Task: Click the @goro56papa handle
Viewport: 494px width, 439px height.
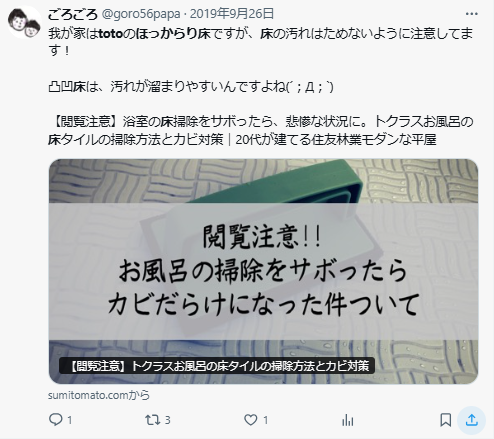Action: point(141,14)
